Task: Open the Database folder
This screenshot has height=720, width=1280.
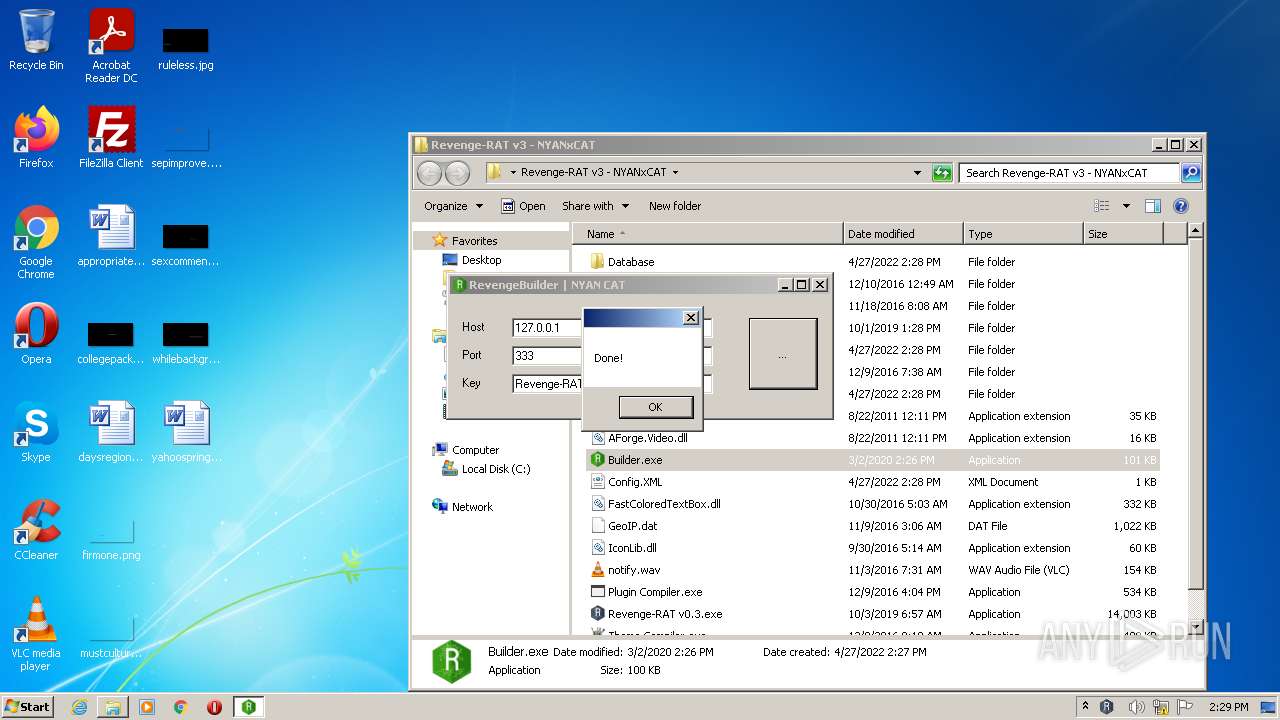Action: pyautogui.click(x=630, y=262)
